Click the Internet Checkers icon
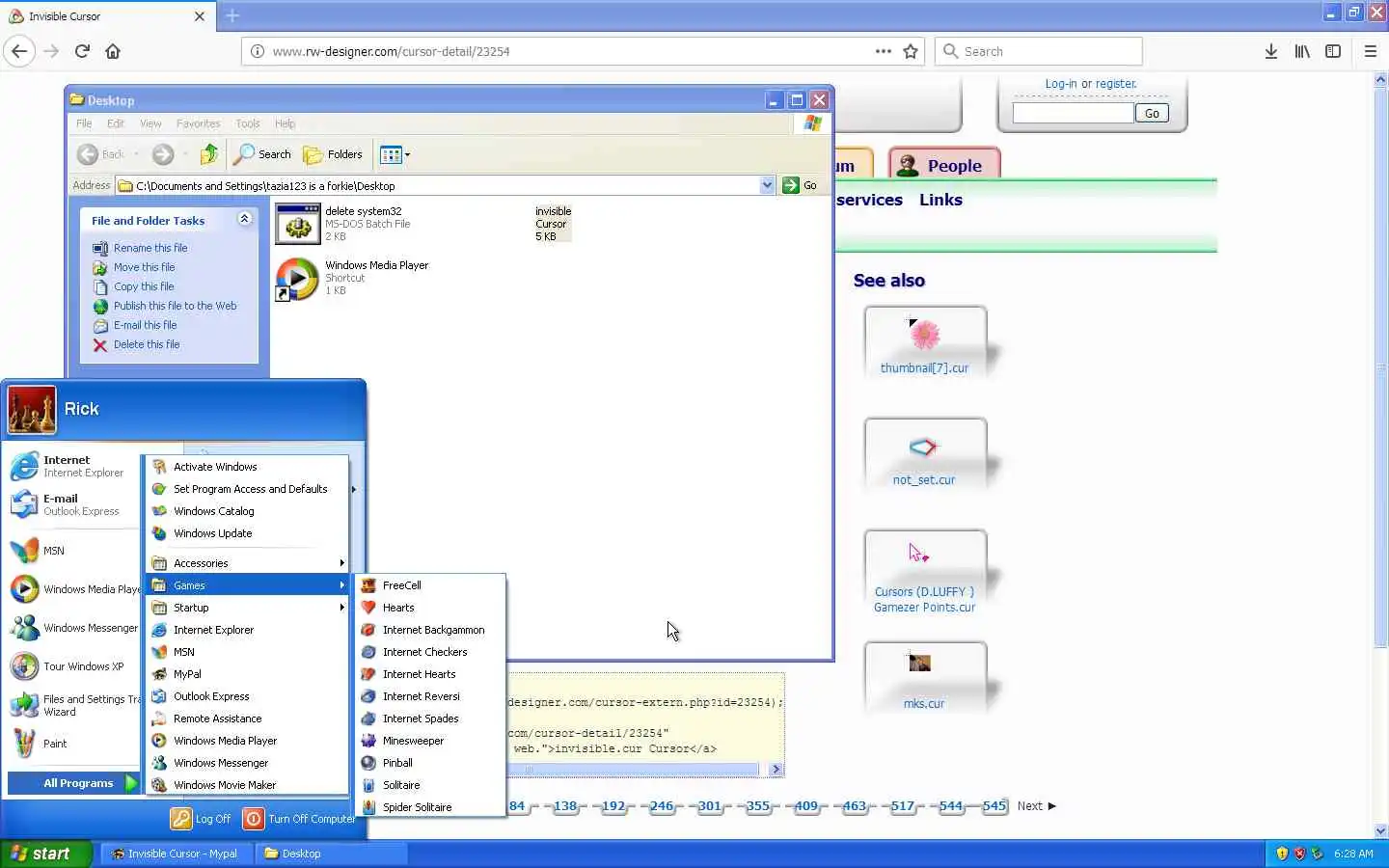 pos(368,652)
